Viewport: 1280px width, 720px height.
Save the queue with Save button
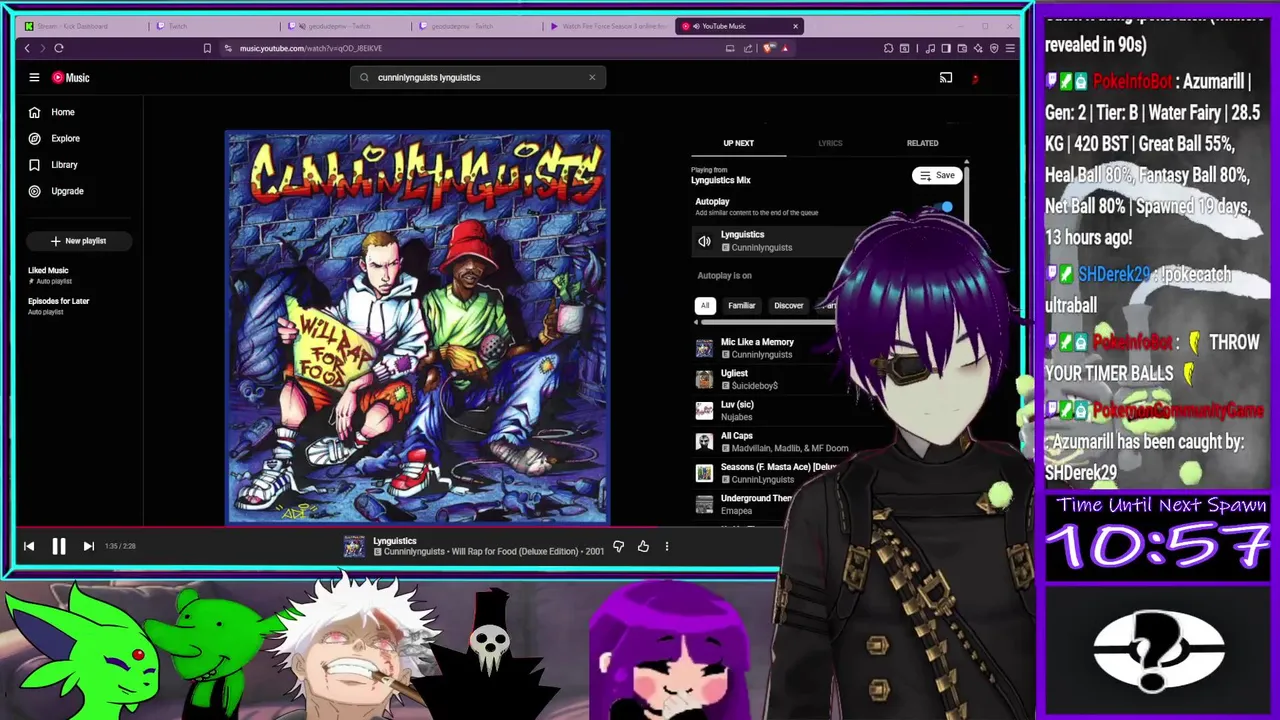pyautogui.click(x=937, y=175)
